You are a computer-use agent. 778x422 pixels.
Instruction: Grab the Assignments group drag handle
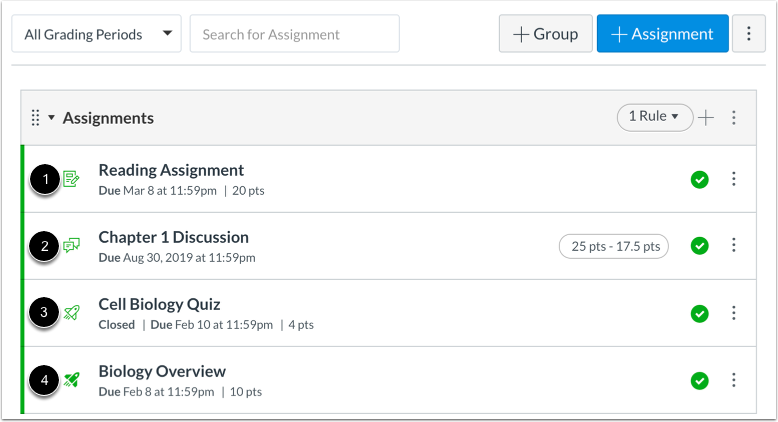35,118
